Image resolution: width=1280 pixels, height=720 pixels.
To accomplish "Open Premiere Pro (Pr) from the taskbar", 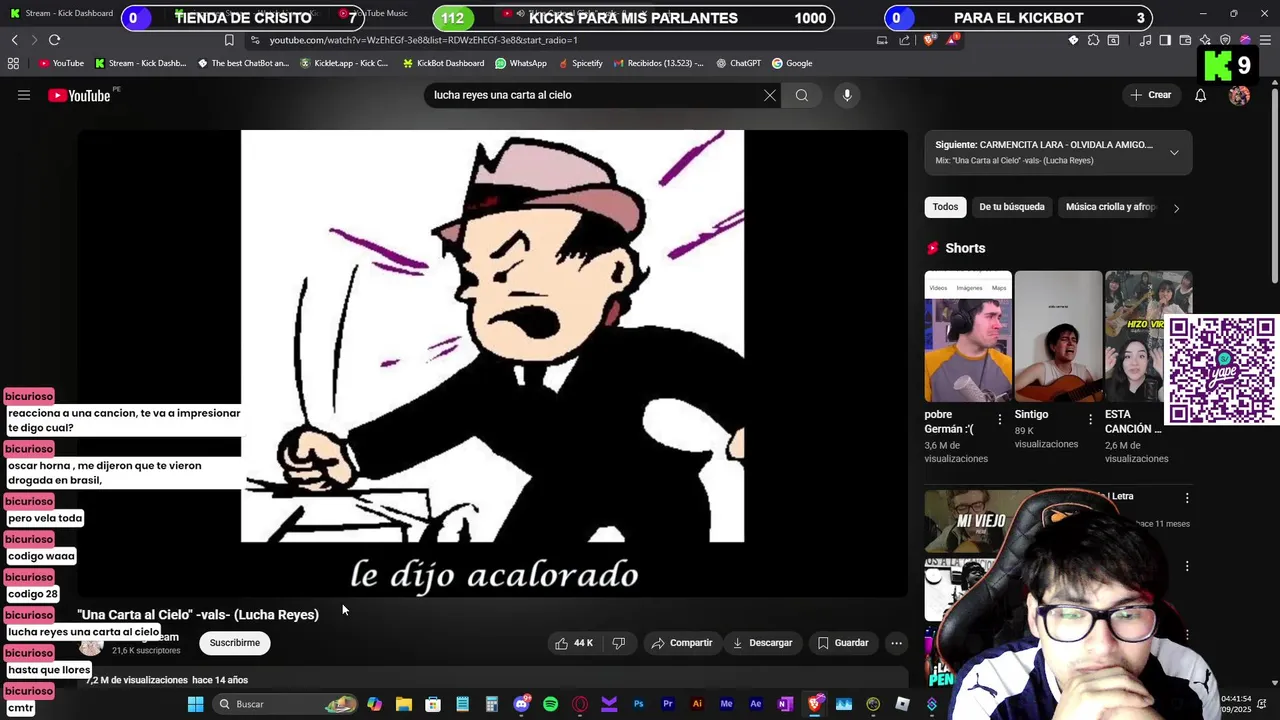I will pos(668,704).
